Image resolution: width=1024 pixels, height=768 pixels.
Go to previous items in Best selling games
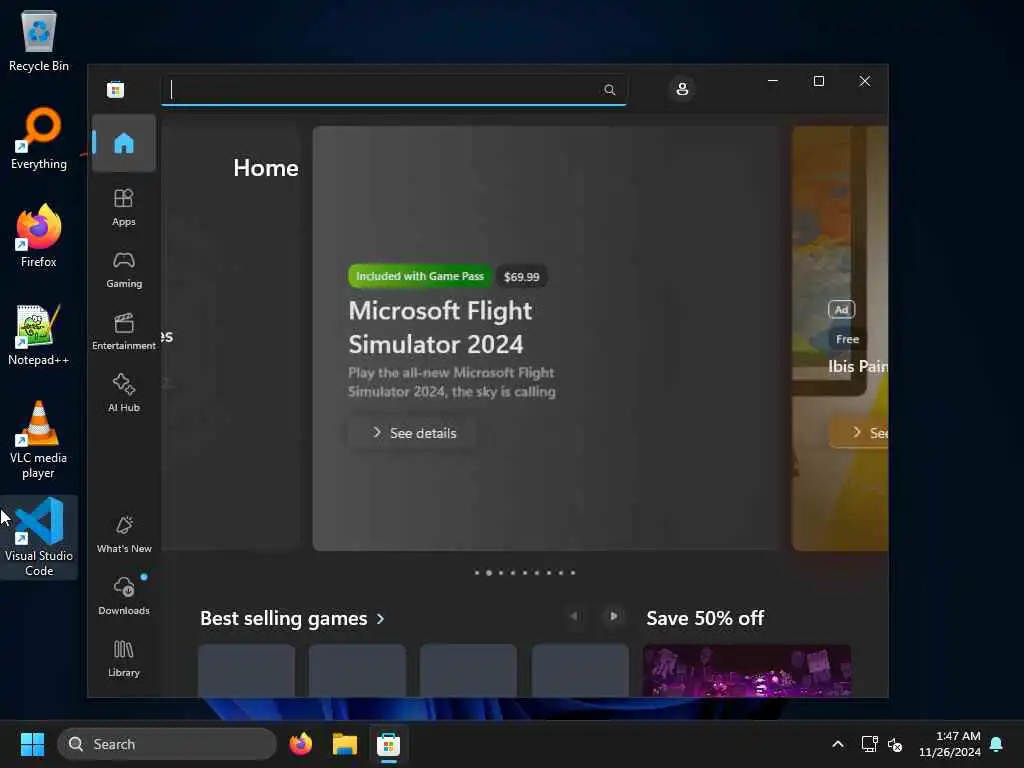click(573, 616)
